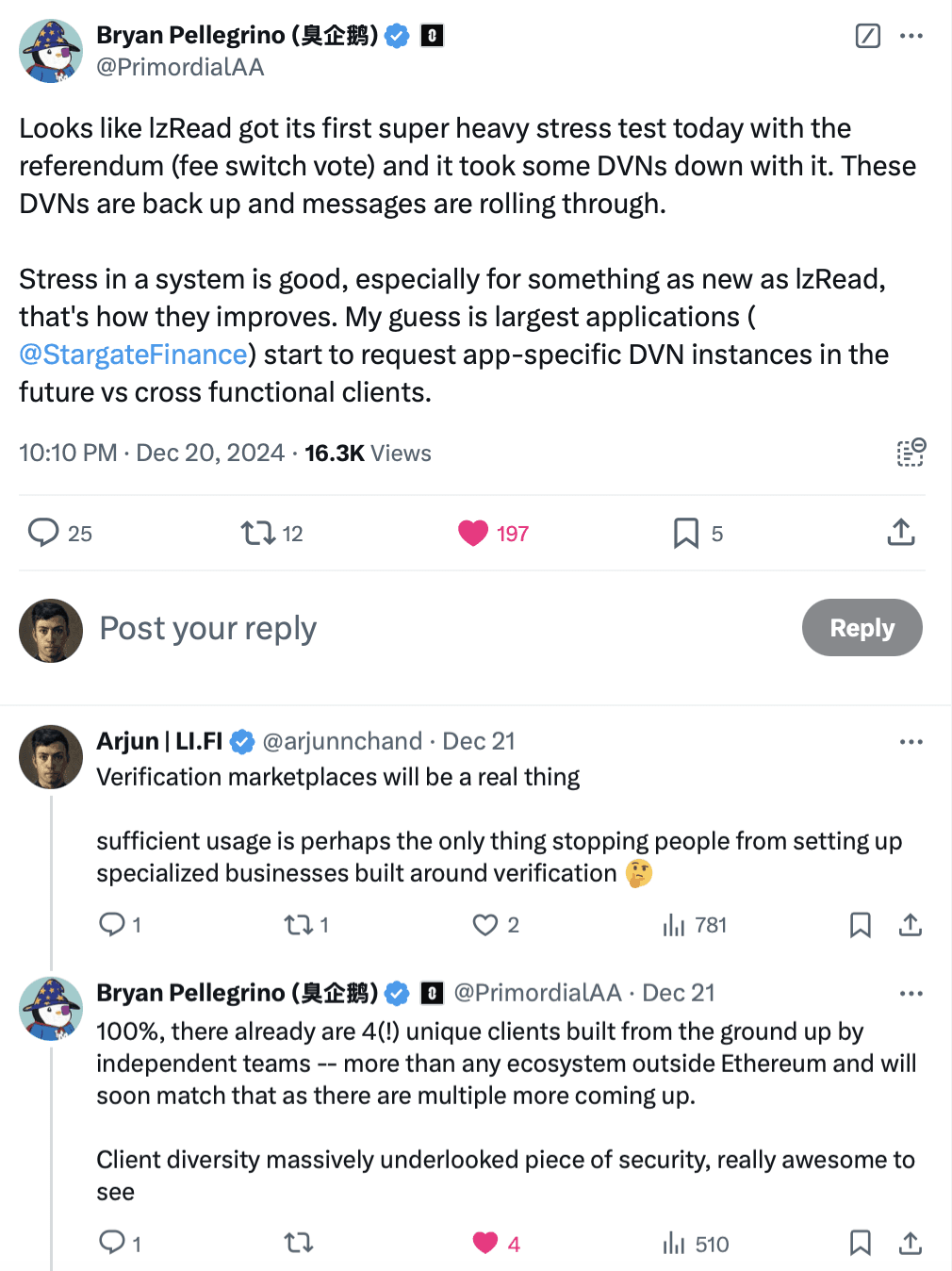
Task: Open more options on Bryan's client diversity reply
Action: [911, 994]
